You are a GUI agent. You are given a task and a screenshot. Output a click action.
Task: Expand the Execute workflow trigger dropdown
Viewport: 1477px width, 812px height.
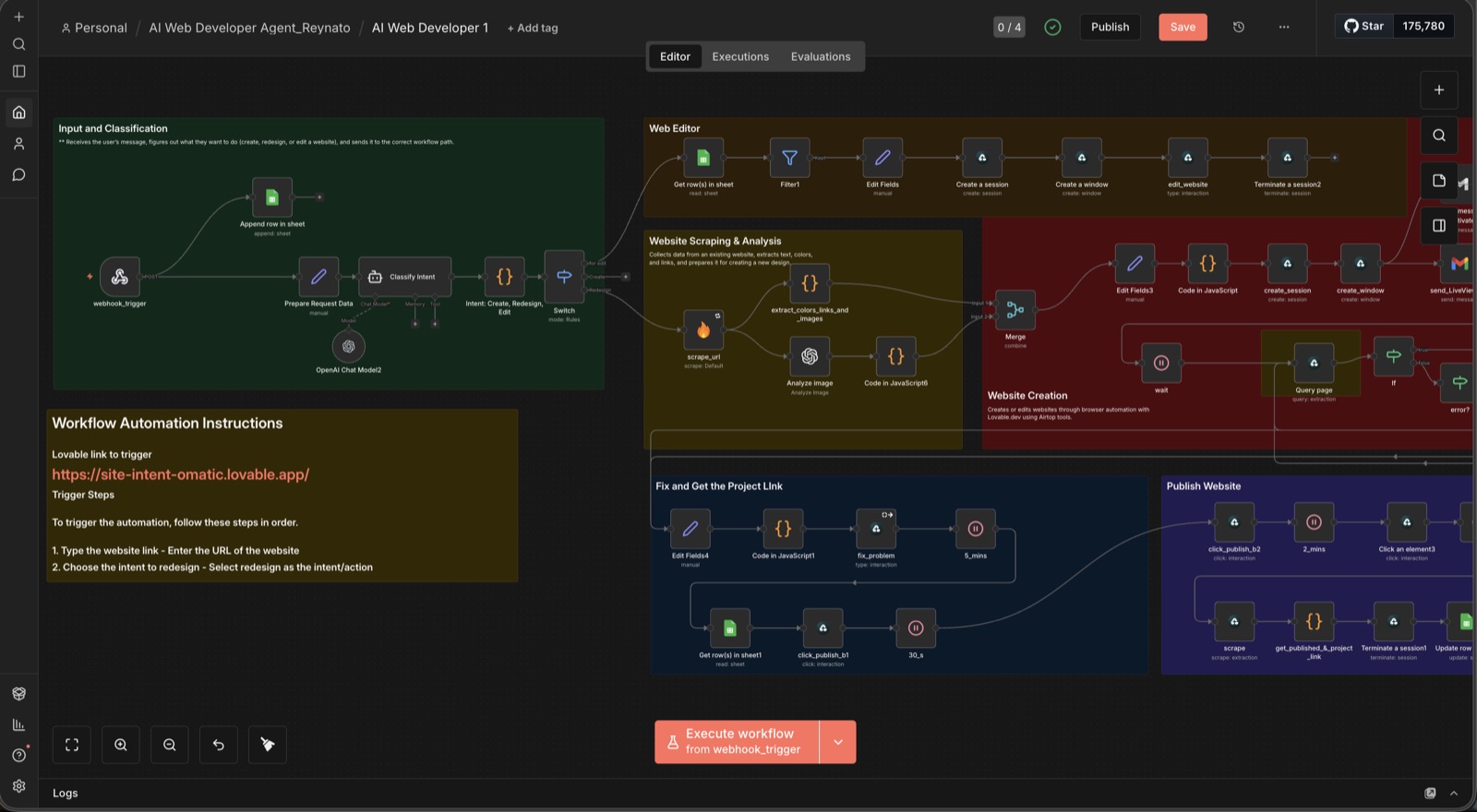838,742
